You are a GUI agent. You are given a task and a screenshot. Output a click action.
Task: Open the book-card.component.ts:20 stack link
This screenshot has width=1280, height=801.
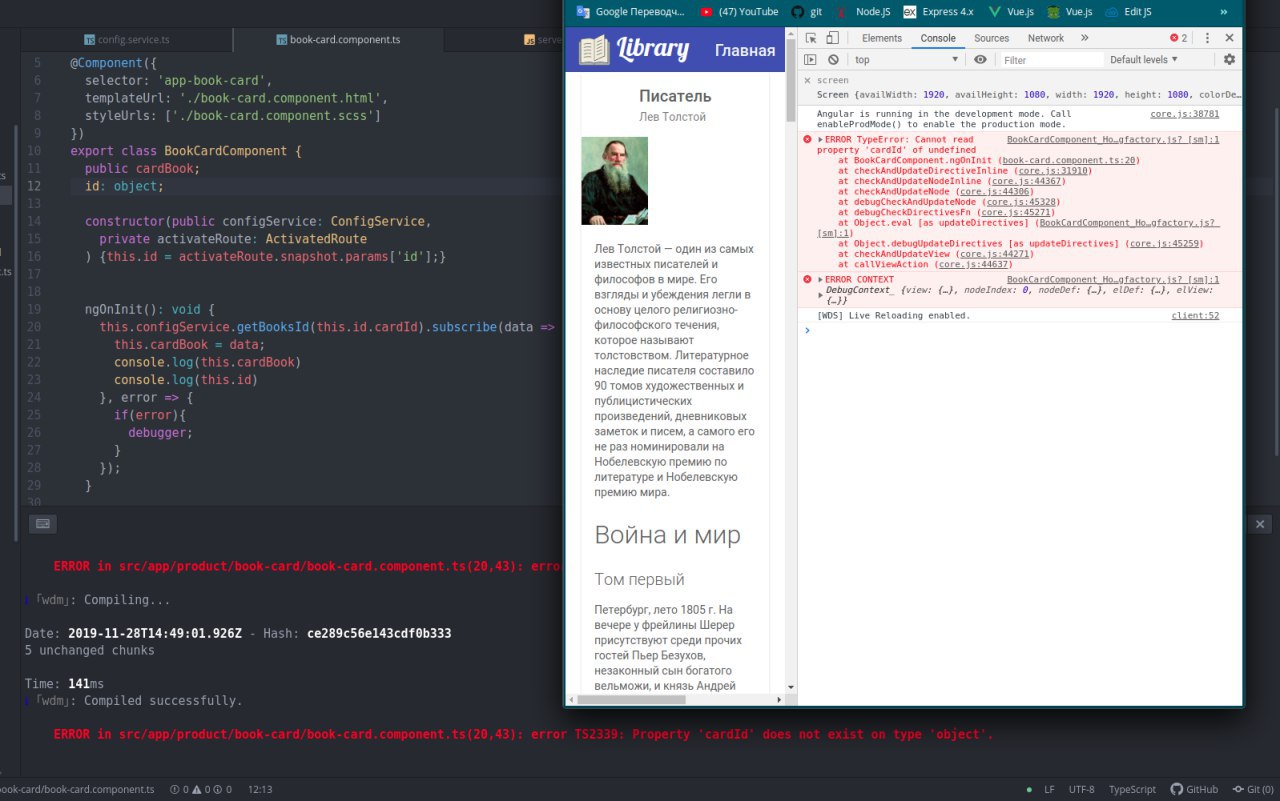coord(1068,160)
